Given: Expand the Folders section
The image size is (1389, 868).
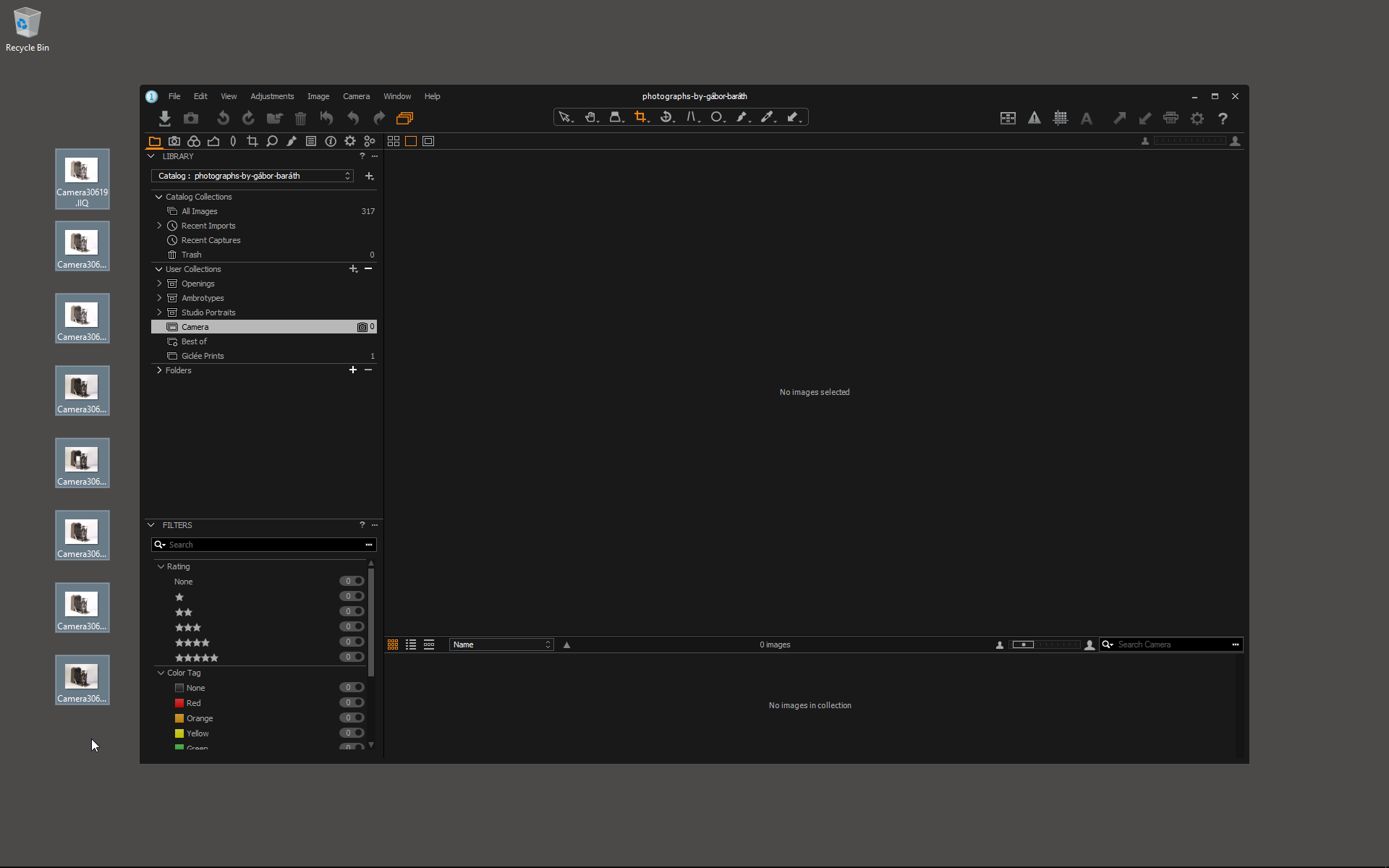Looking at the screenshot, I should click(x=159, y=370).
